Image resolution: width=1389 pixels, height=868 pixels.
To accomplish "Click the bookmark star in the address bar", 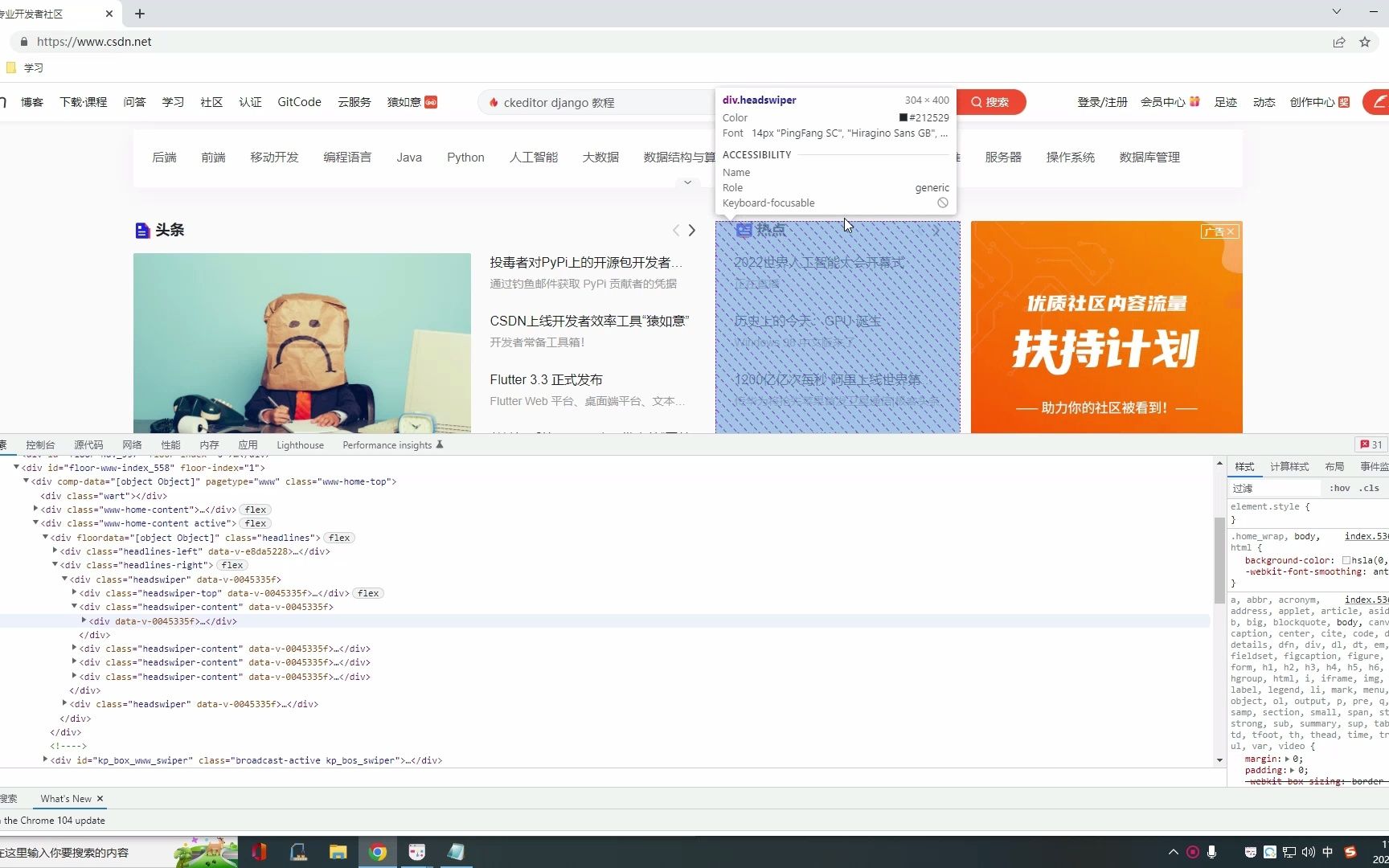I will click(x=1364, y=42).
